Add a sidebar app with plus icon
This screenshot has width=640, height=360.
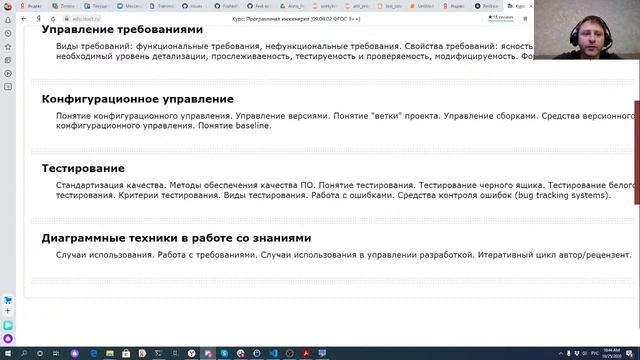(x=8, y=311)
